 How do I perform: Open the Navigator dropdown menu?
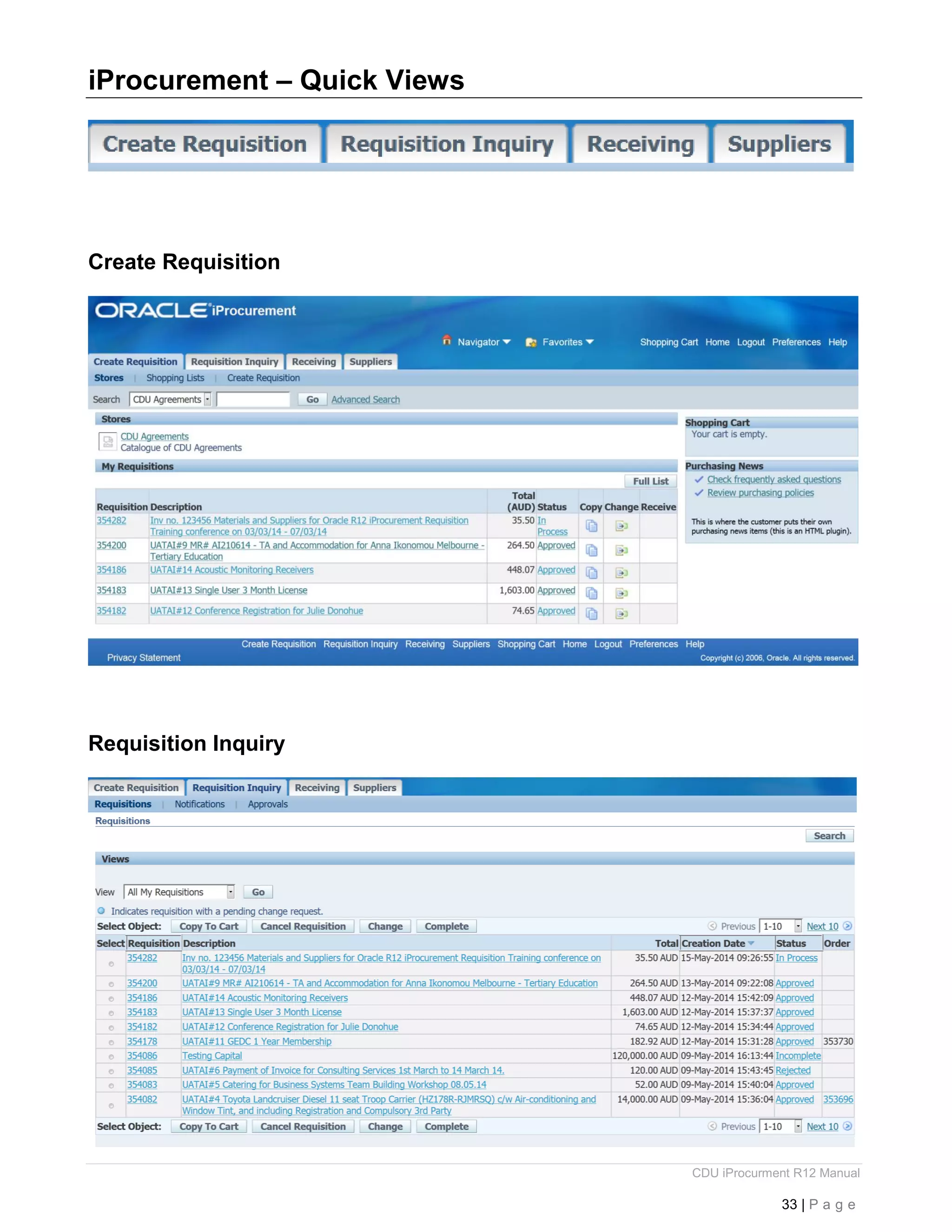pyautogui.click(x=484, y=342)
